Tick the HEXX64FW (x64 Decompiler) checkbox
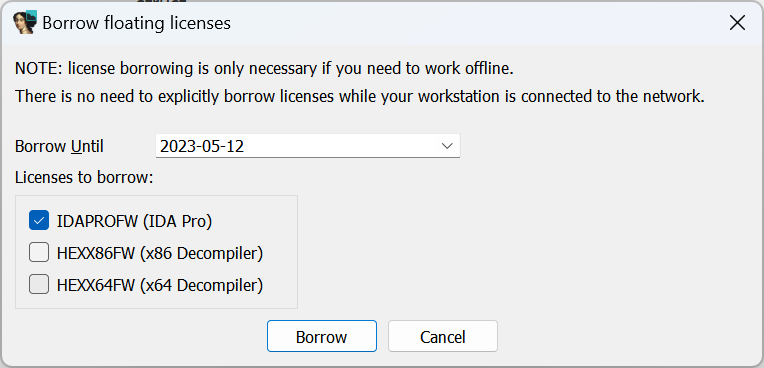 click(x=39, y=285)
